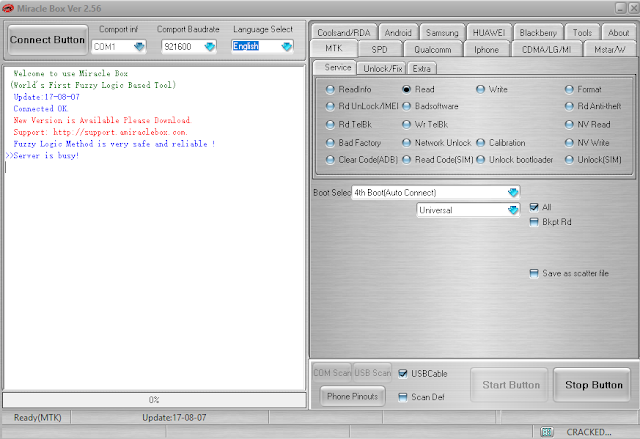Click the support.amiraclebox.com link text
This screenshot has width=640, height=439.
(x=120, y=132)
